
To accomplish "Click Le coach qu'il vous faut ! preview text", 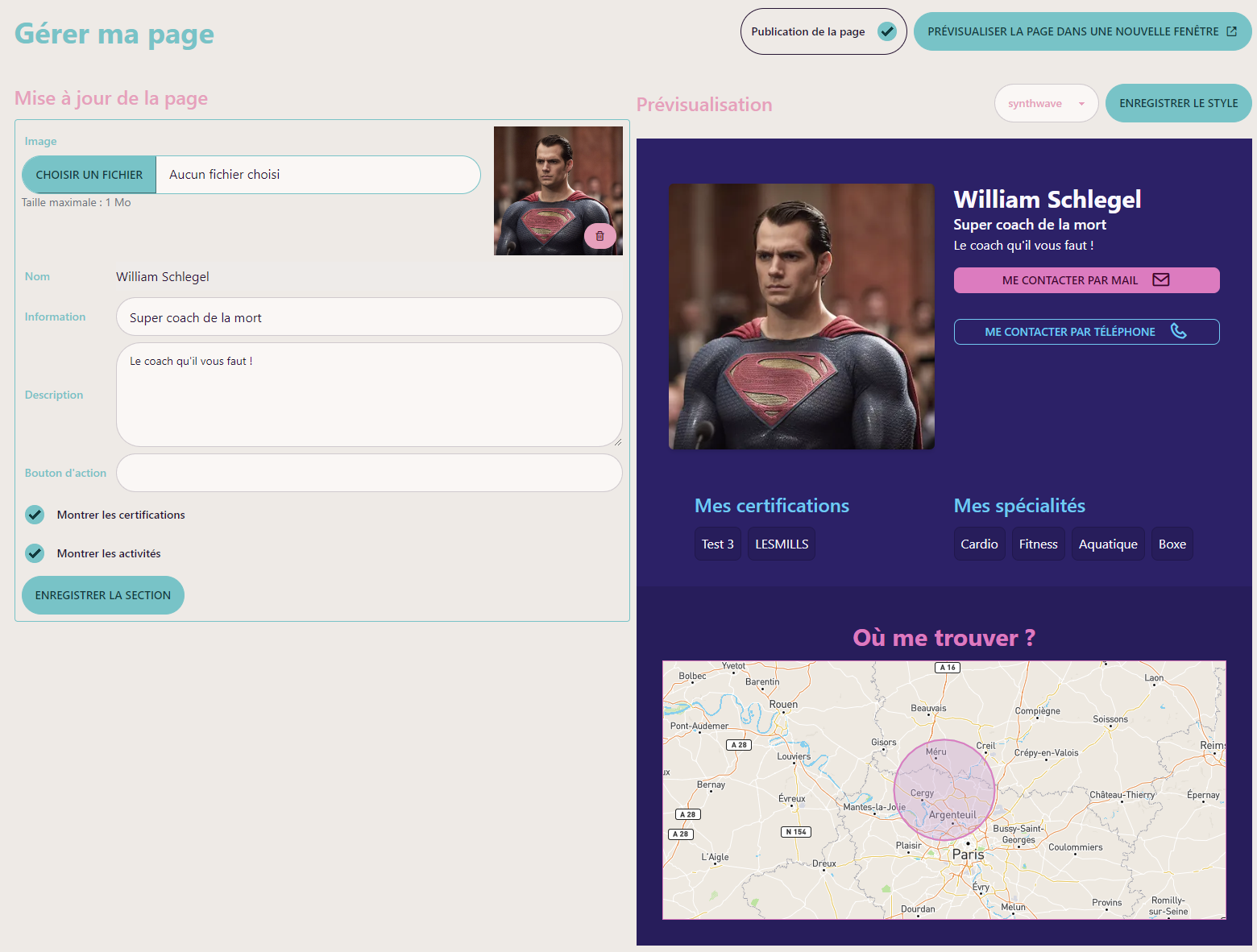I will point(1023,246).
